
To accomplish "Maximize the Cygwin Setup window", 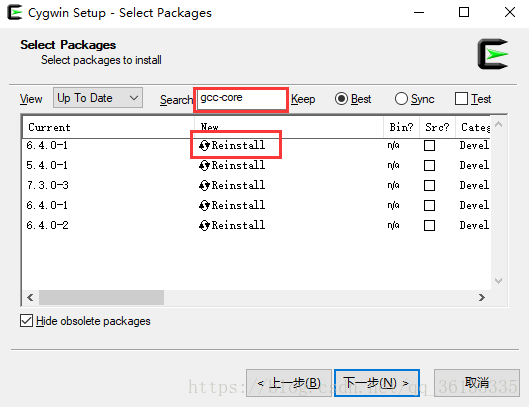I will tap(464, 12).
